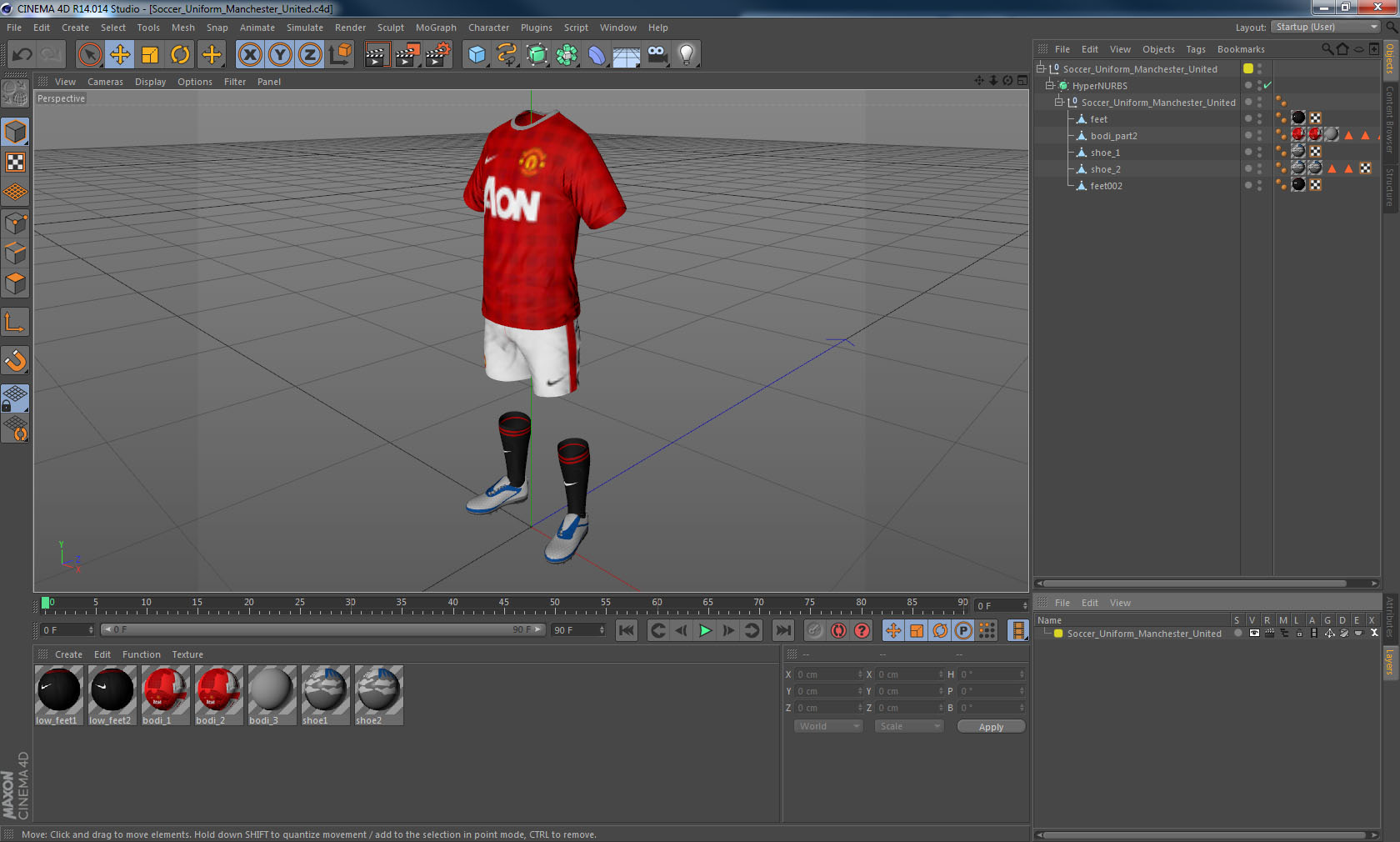Toggle snapping magnet icon
This screenshot has width=1400, height=842.
(x=15, y=360)
